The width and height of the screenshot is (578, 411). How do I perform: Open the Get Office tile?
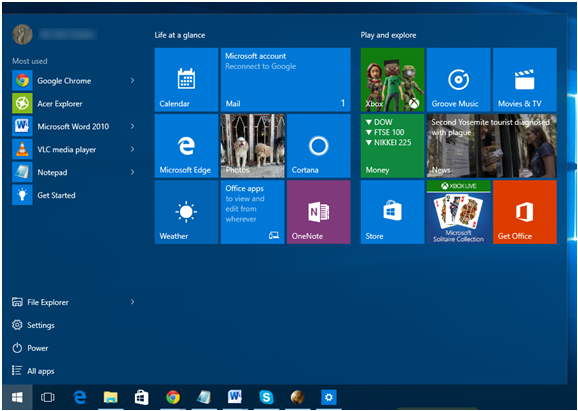coord(525,212)
